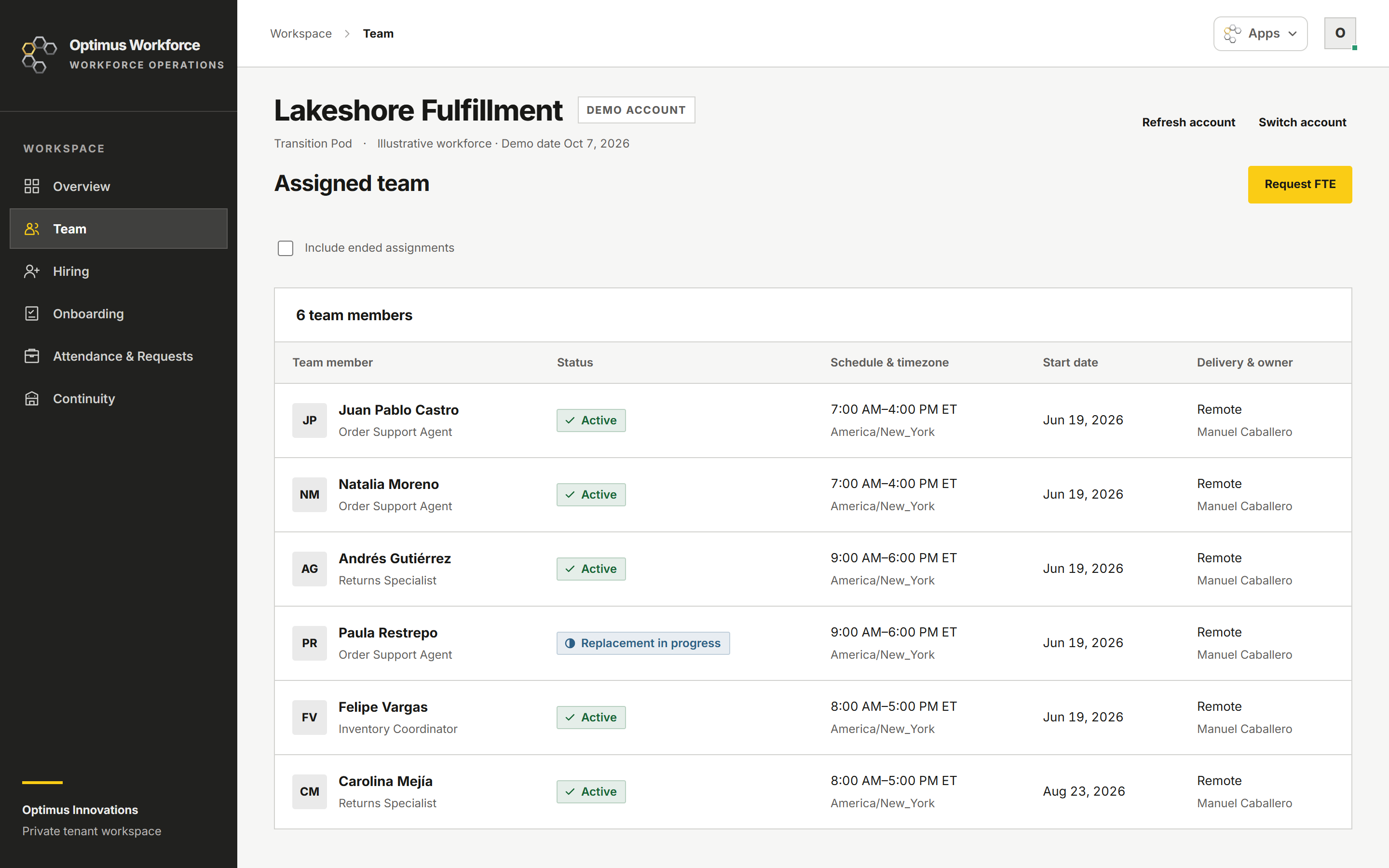The height and width of the screenshot is (868, 1389).
Task: Open Onboarding section
Action: (x=119, y=313)
